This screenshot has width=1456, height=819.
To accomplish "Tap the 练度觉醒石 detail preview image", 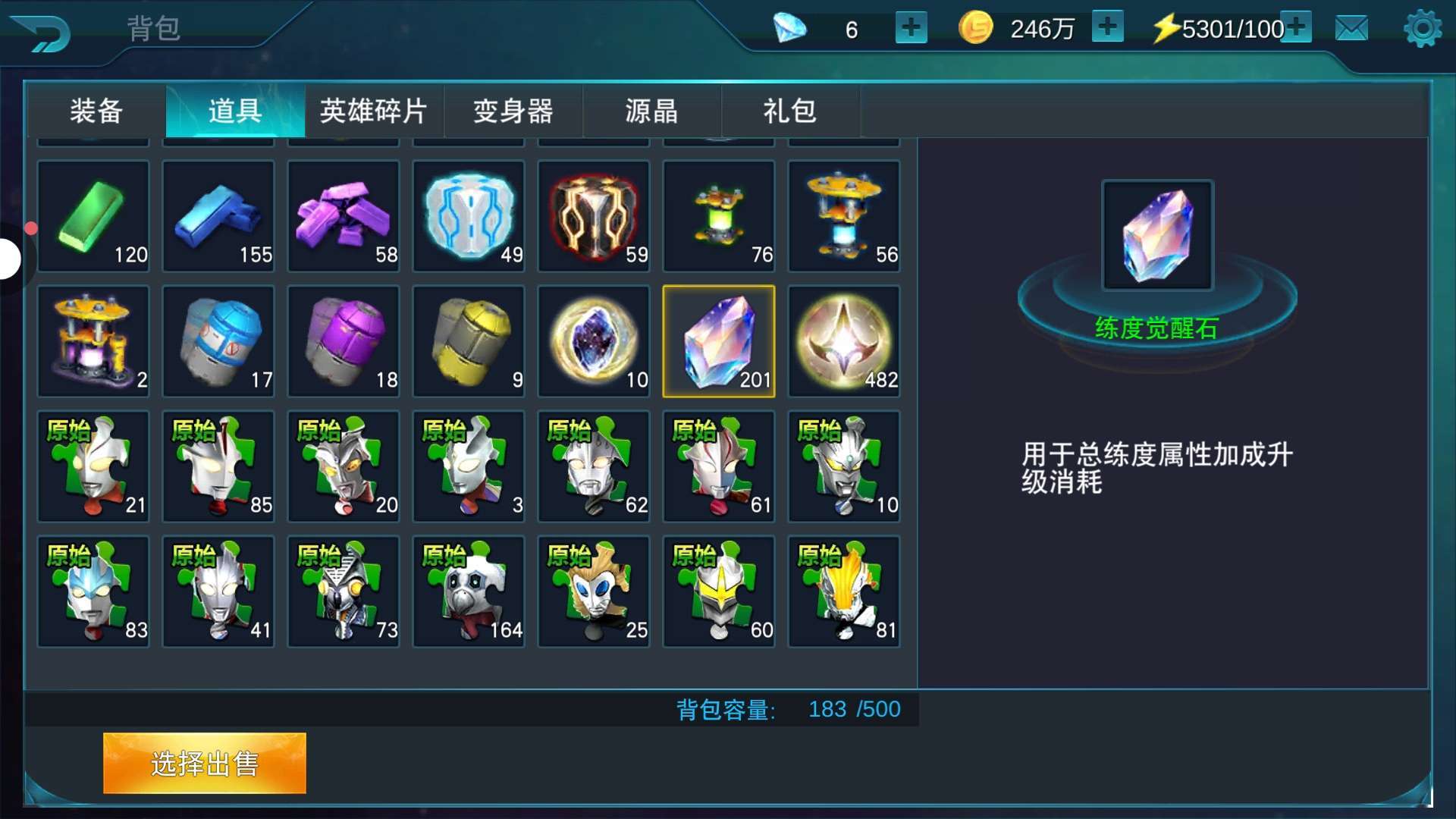I will coord(1157,235).
